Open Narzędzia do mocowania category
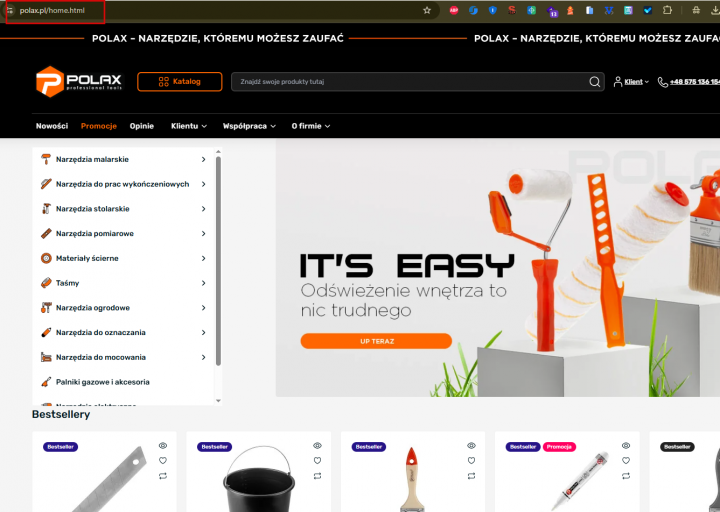Image resolution: width=720 pixels, height=512 pixels. 101,357
